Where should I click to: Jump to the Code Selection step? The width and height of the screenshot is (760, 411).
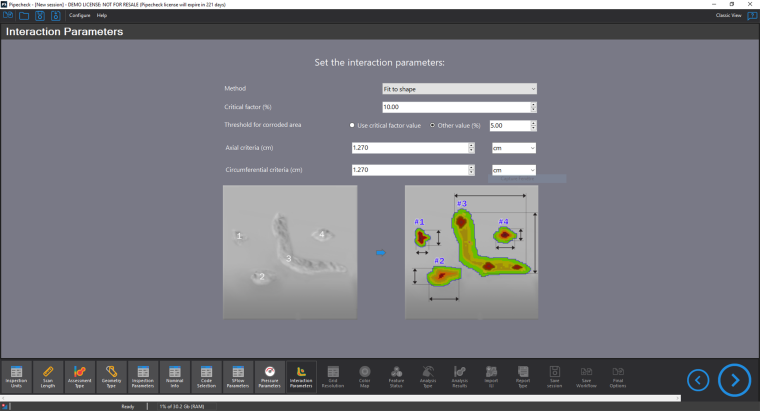click(x=206, y=376)
